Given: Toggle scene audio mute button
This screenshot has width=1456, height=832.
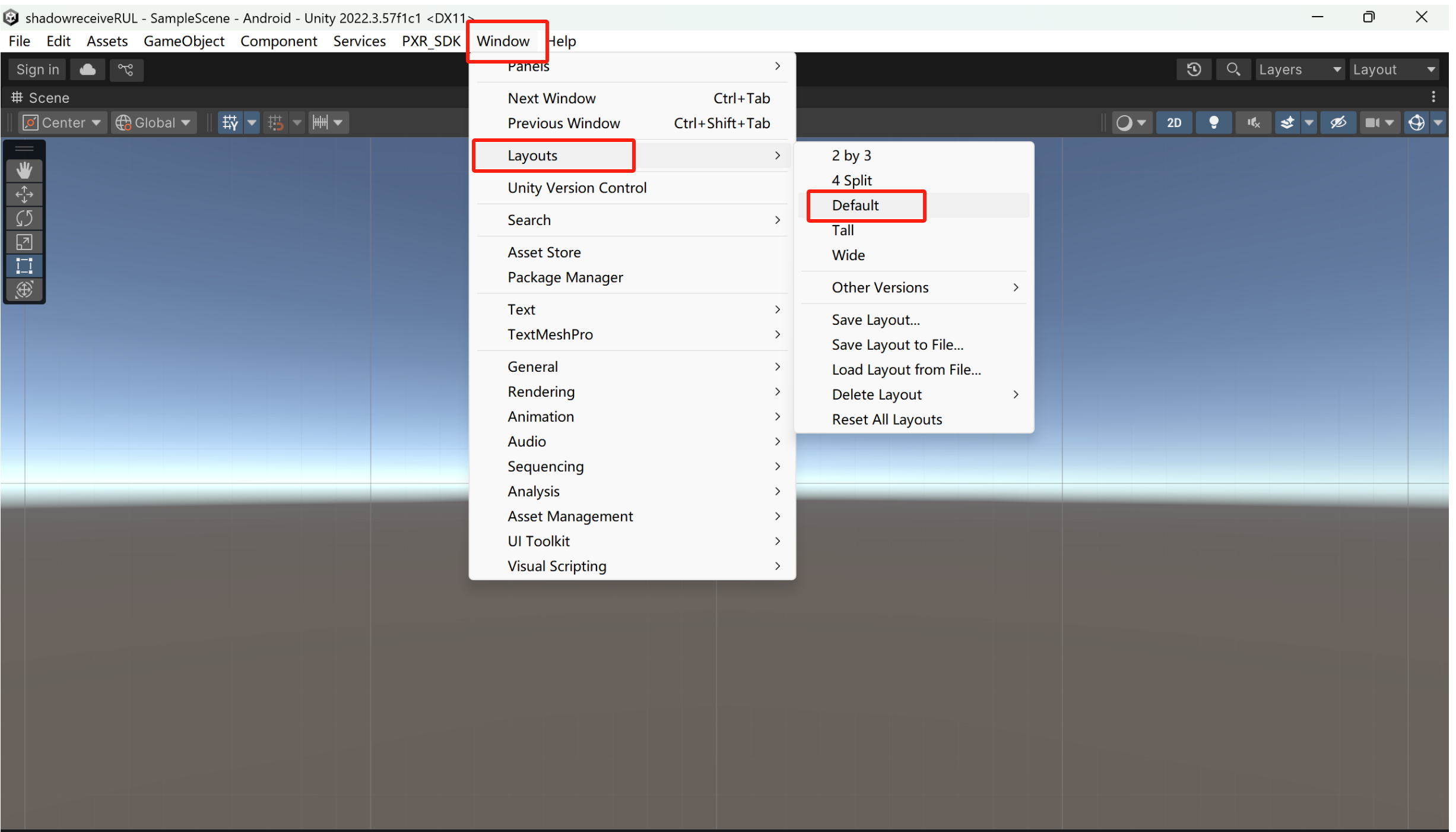Looking at the screenshot, I should (x=1253, y=123).
